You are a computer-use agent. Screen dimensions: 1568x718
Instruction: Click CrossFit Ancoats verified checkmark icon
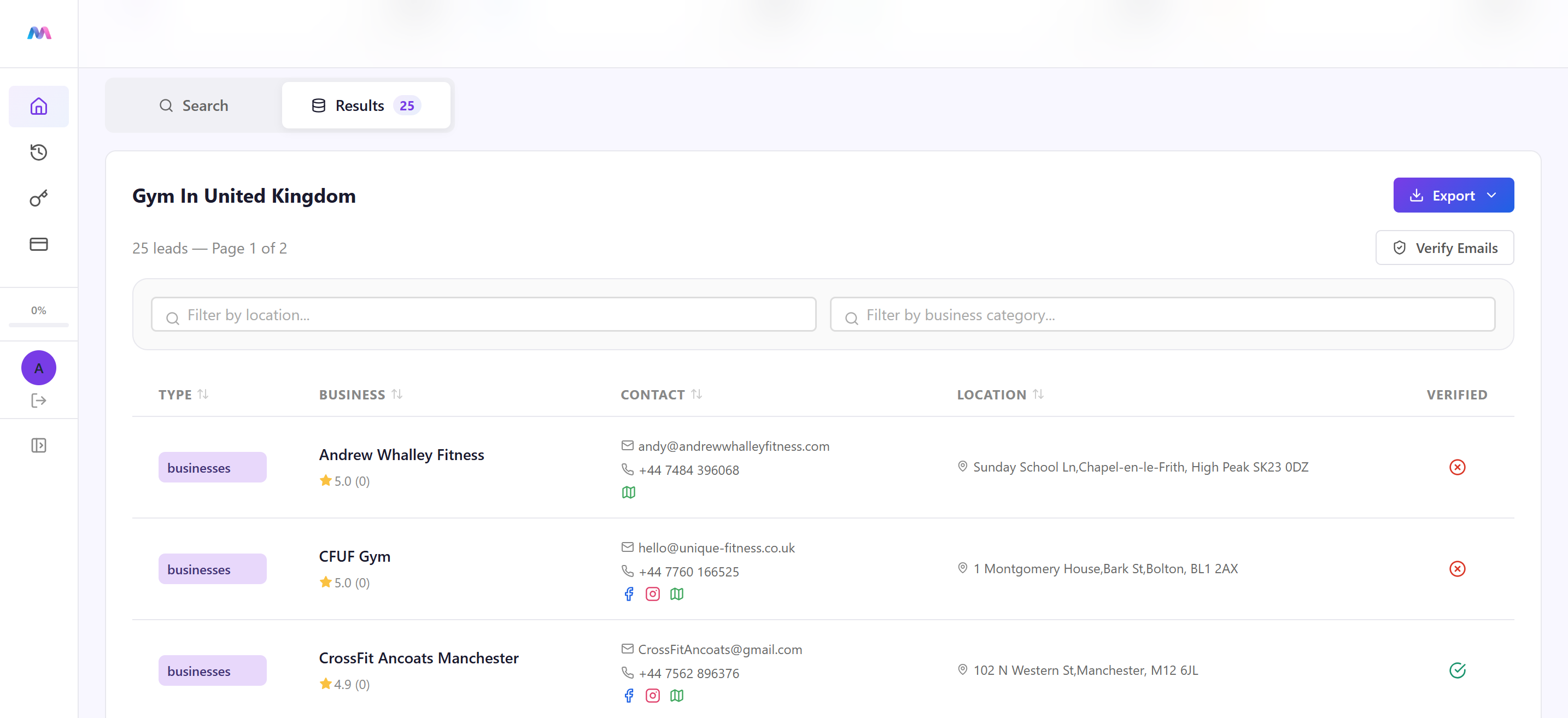point(1456,670)
